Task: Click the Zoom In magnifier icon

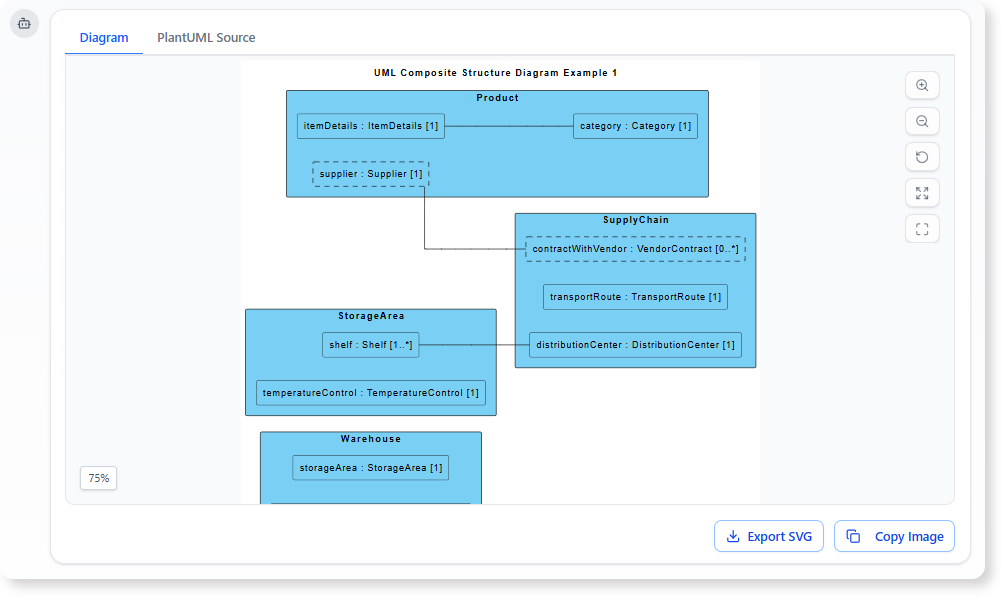Action: [921, 85]
